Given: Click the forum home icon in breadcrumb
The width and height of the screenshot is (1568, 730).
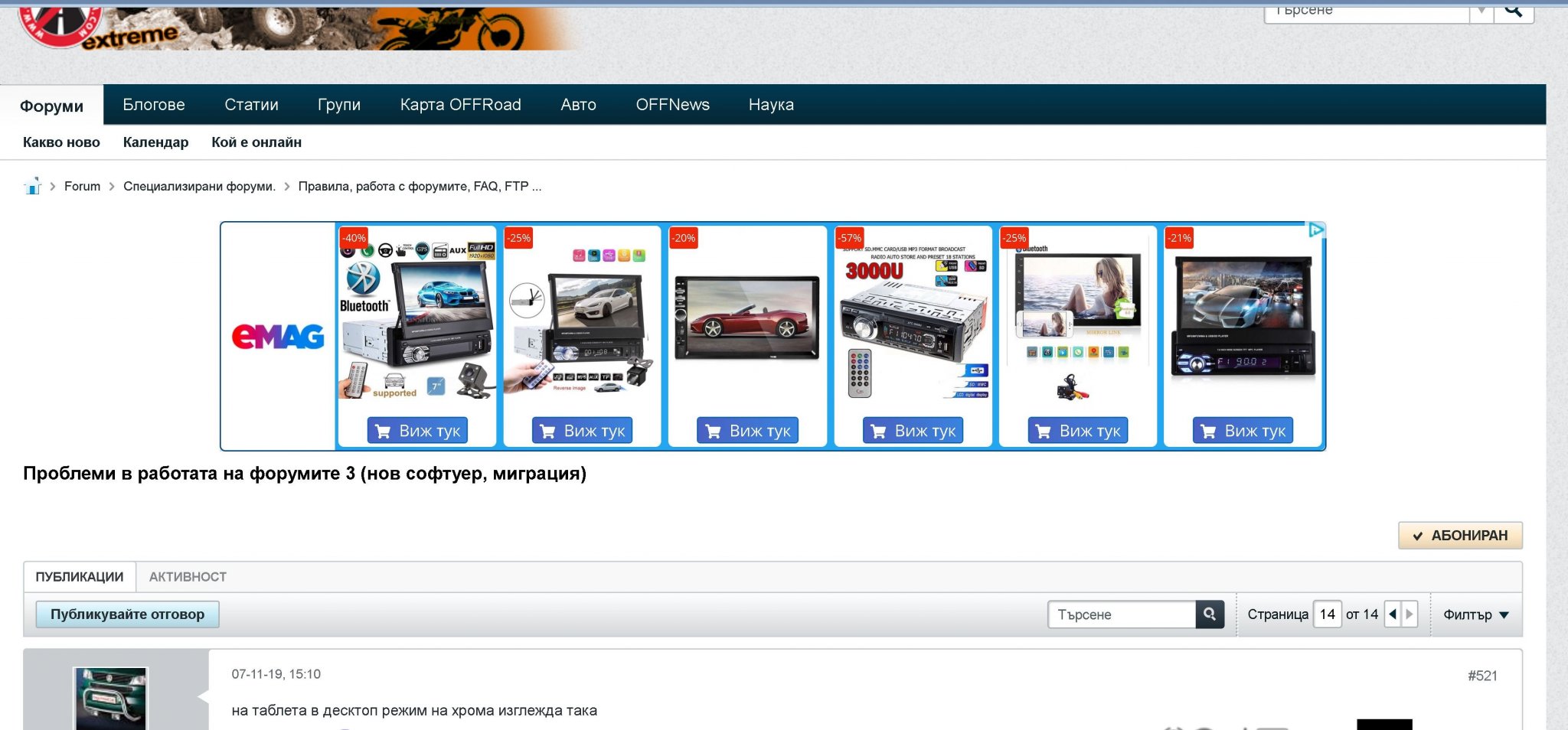Looking at the screenshot, I should pos(32,186).
